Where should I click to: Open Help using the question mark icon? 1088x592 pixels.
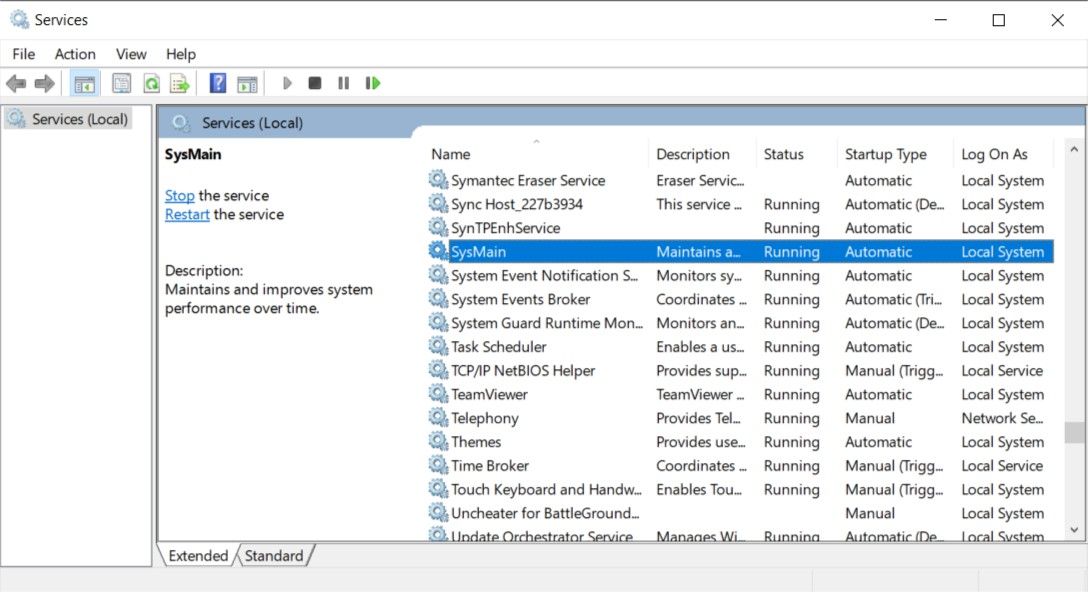click(217, 83)
